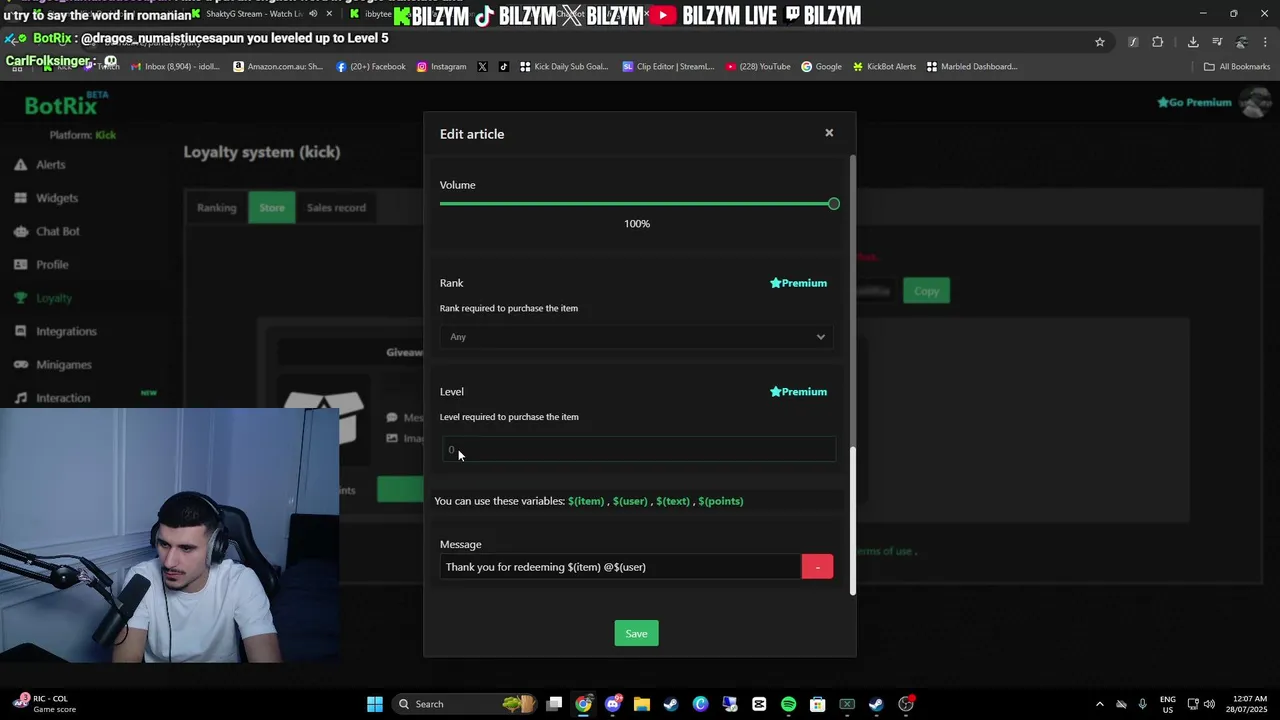Open Discord from the taskbar
Screen dimensions: 1280x720
[x=612, y=704]
